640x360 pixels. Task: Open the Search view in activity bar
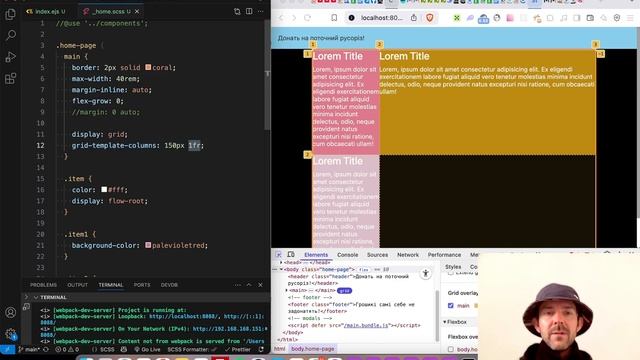click(x=11, y=36)
